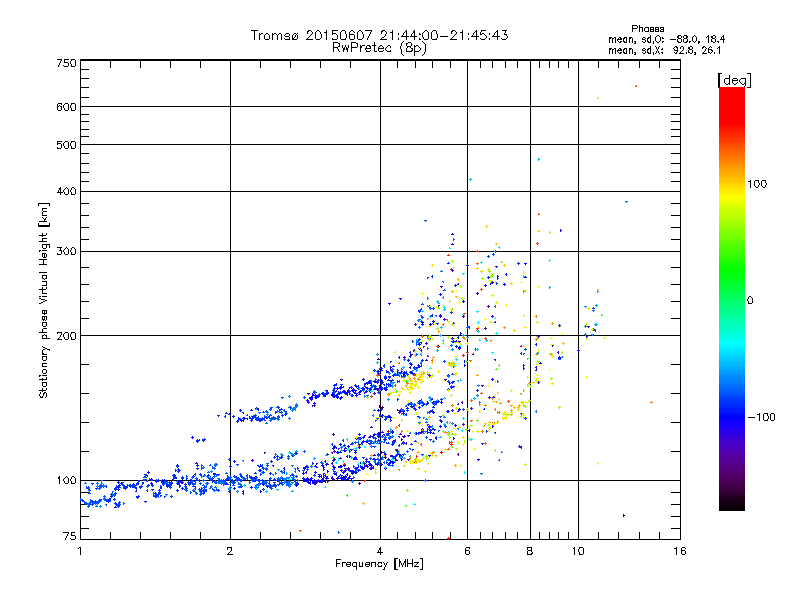Click the x-axis tick label '10'
The height and width of the screenshot is (600, 800).
tap(578, 551)
